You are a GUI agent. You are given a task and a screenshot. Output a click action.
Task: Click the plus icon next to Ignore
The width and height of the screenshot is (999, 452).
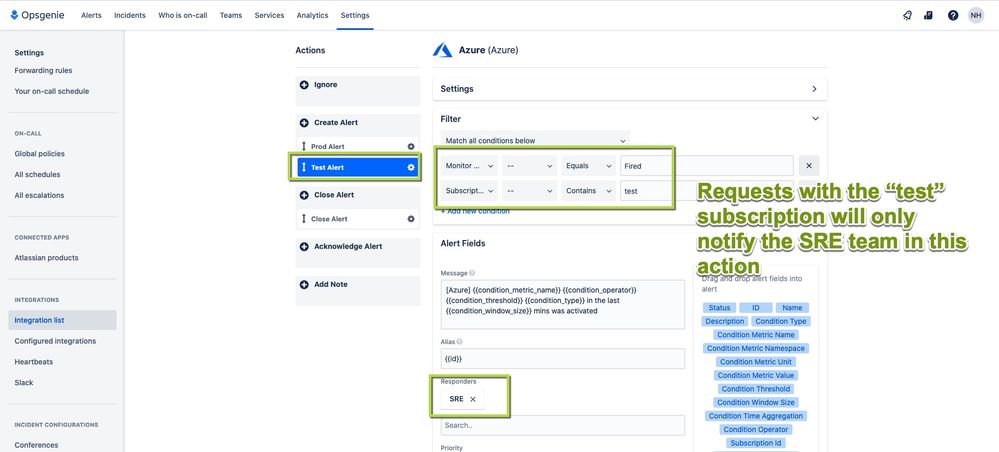(x=304, y=85)
